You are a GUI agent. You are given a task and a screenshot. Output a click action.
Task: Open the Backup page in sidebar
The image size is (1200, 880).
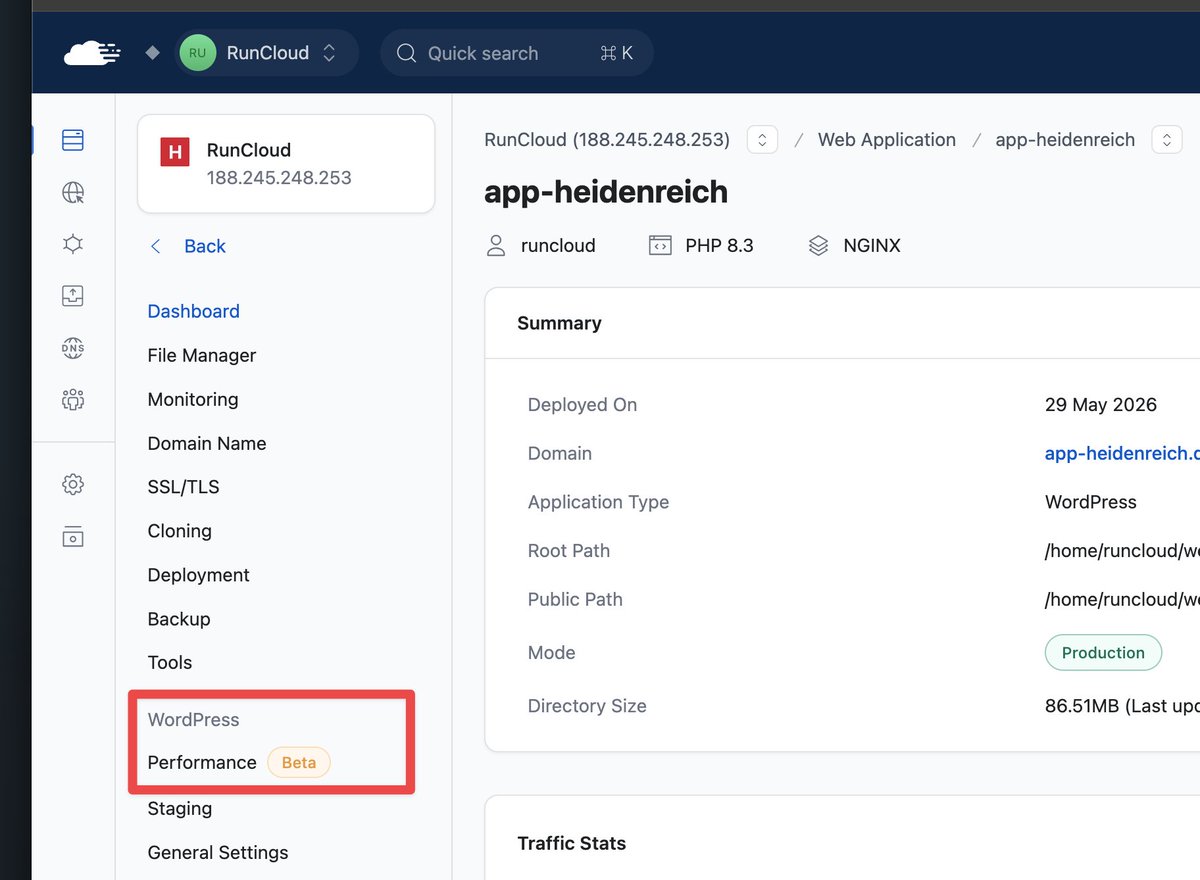click(x=178, y=619)
